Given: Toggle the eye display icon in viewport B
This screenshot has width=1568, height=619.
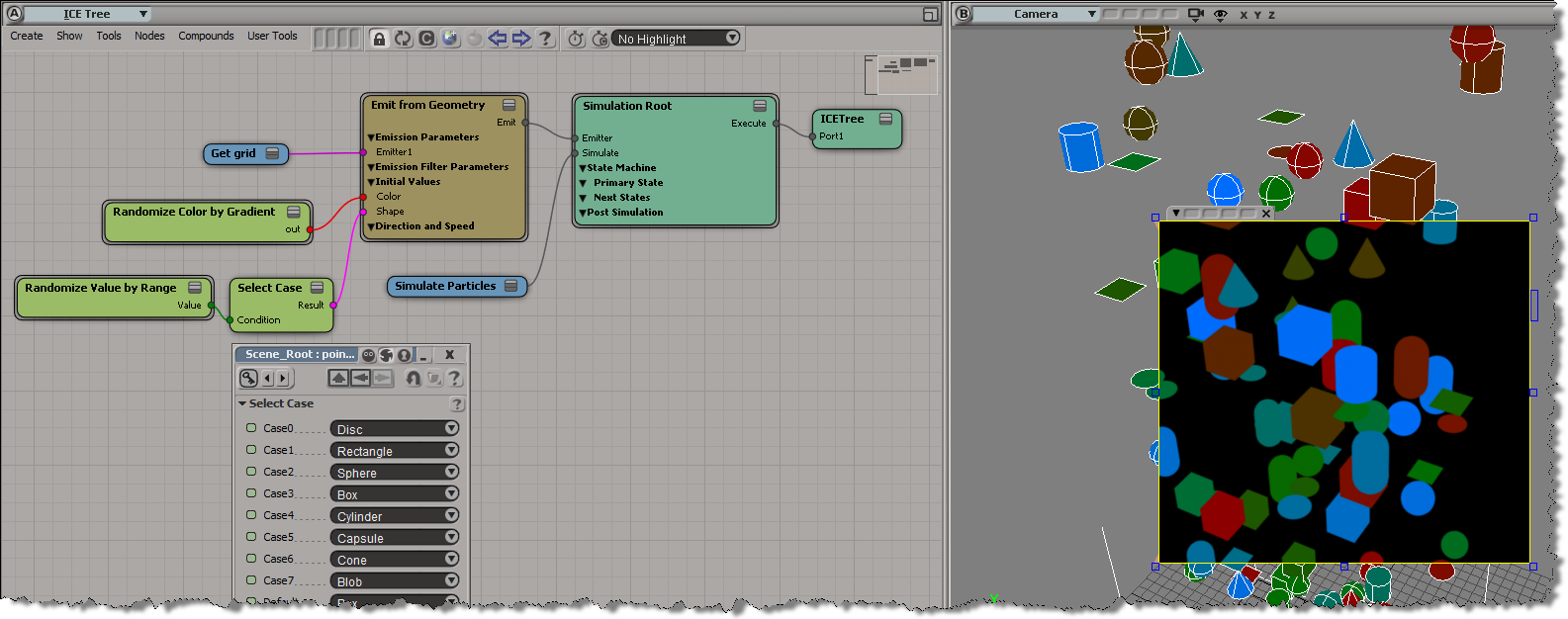Looking at the screenshot, I should coord(1220,15).
